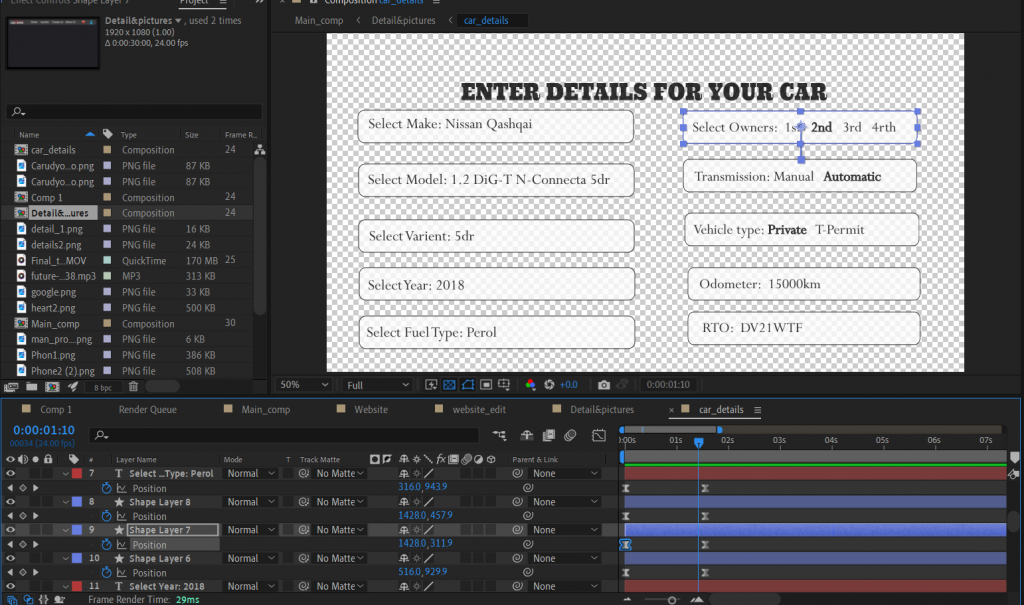Collapse Shape Layer 7 properties twirl
Screen dimensions: 1024x605
click(65, 530)
